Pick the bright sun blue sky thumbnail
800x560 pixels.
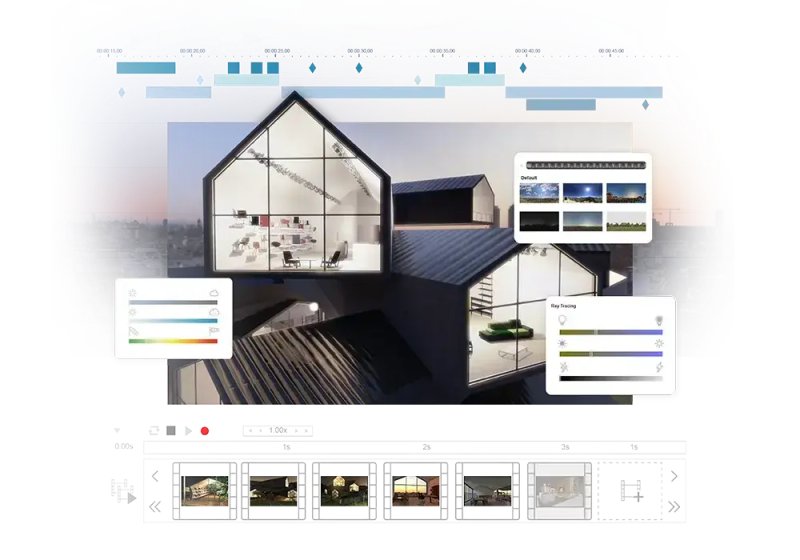tap(583, 193)
